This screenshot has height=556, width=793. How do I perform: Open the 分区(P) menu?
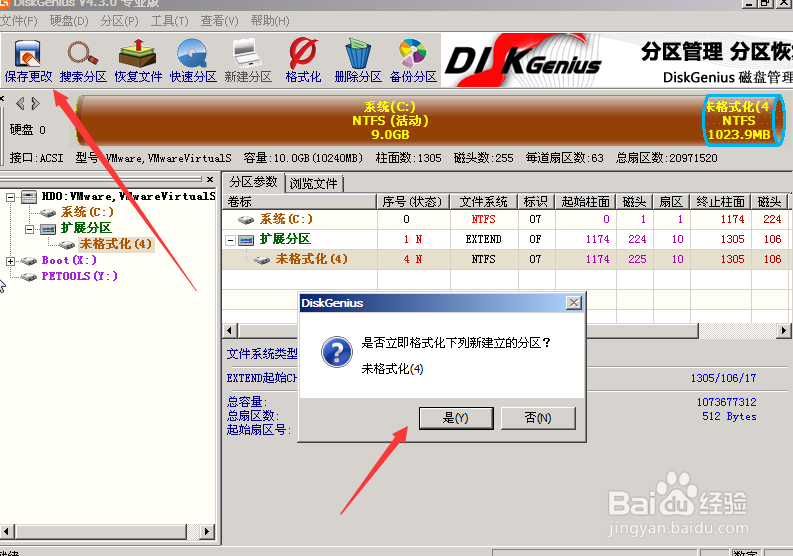[119, 21]
